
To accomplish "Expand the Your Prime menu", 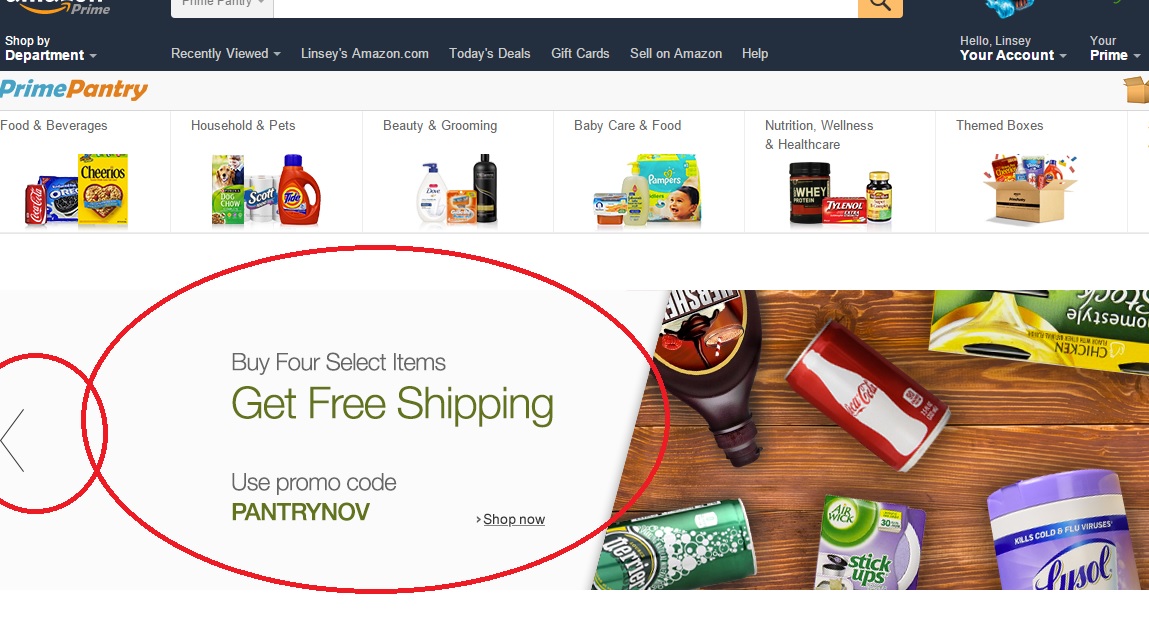I will (1115, 48).
